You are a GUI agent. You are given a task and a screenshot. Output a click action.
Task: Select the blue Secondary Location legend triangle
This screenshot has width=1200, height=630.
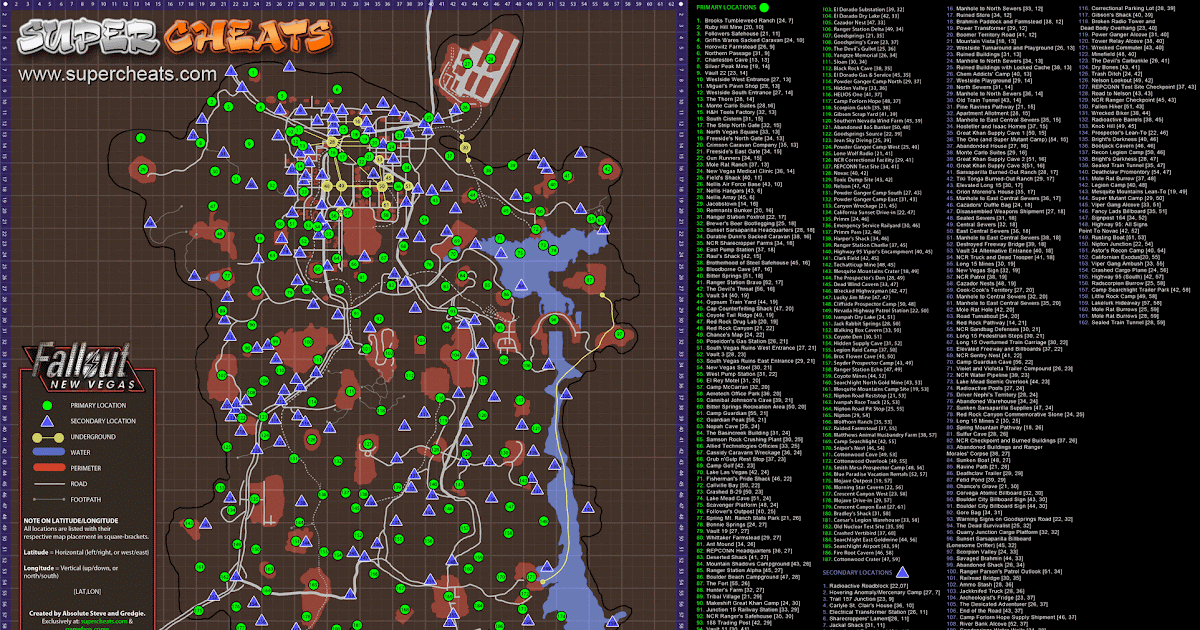tap(45, 423)
